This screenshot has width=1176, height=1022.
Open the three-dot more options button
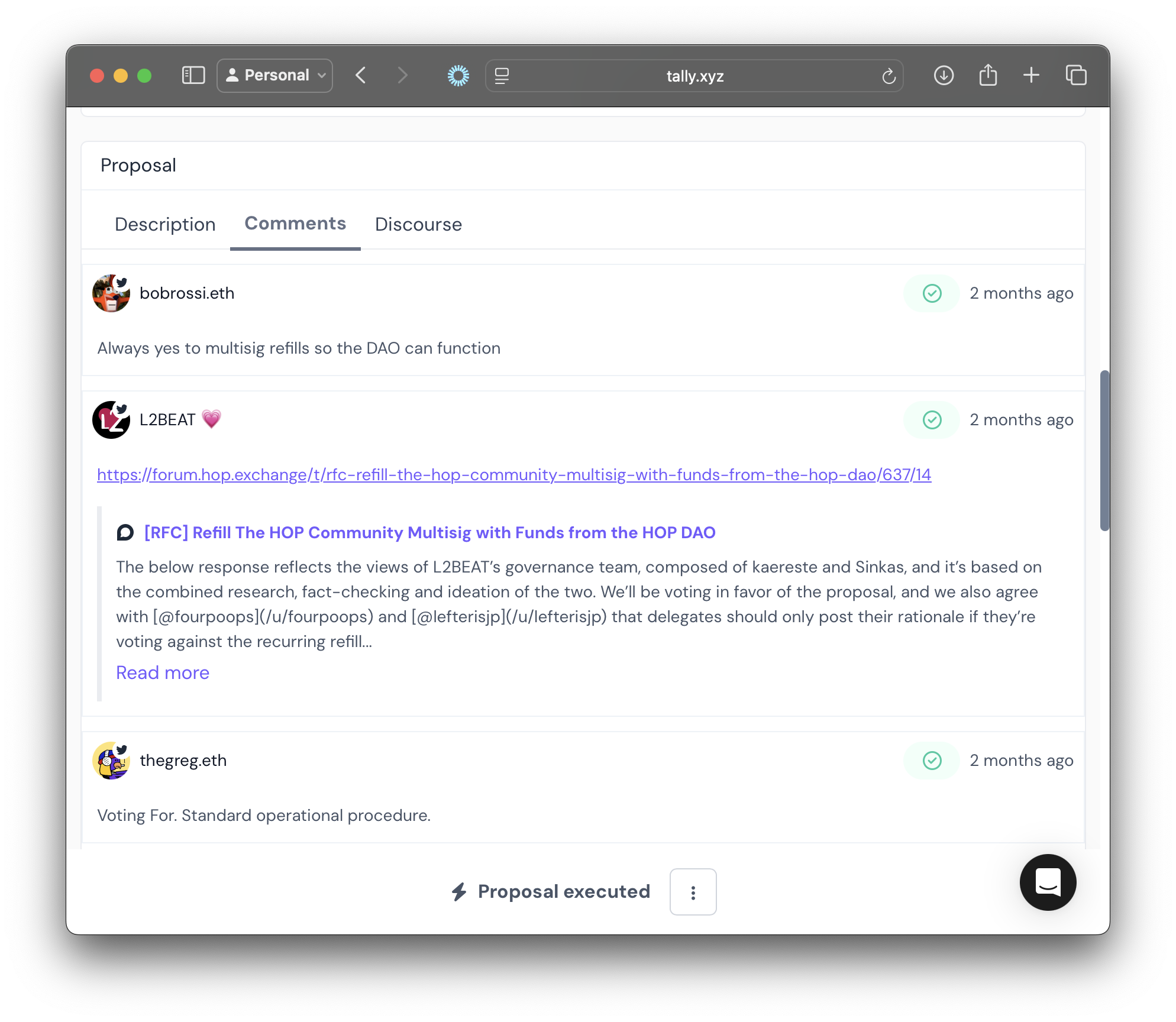point(693,892)
